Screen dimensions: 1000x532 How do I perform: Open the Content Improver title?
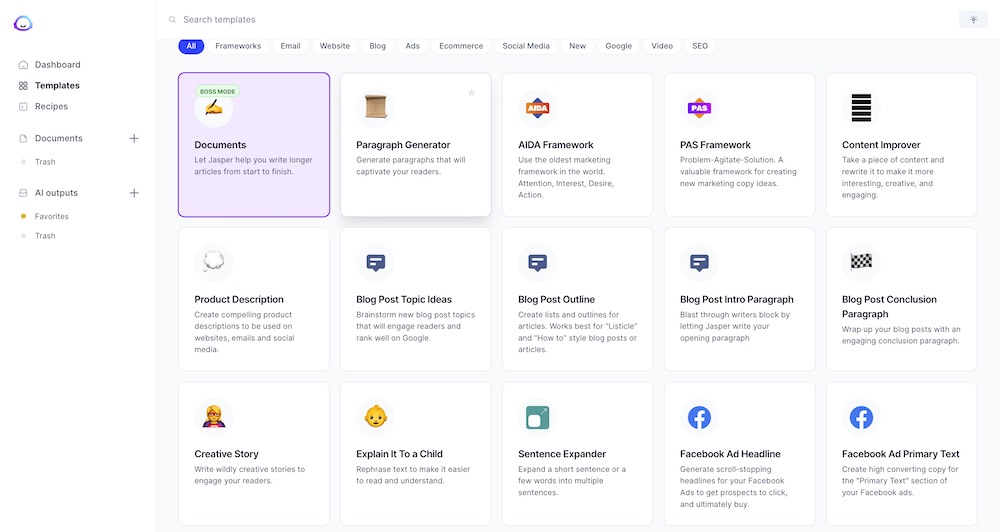pos(881,145)
